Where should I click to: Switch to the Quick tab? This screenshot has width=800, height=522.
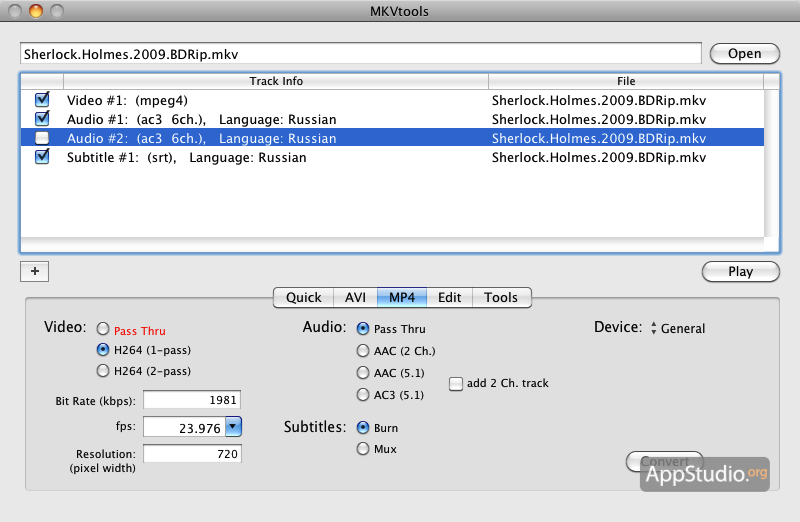(304, 297)
